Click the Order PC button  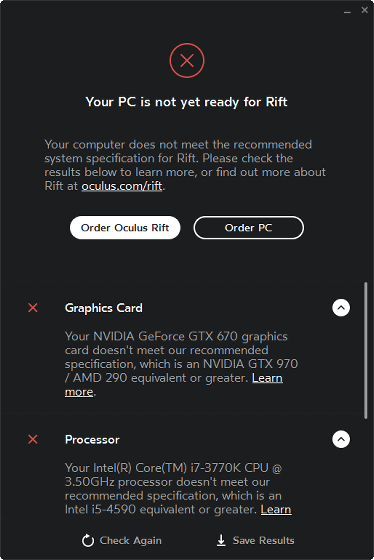coord(249,228)
